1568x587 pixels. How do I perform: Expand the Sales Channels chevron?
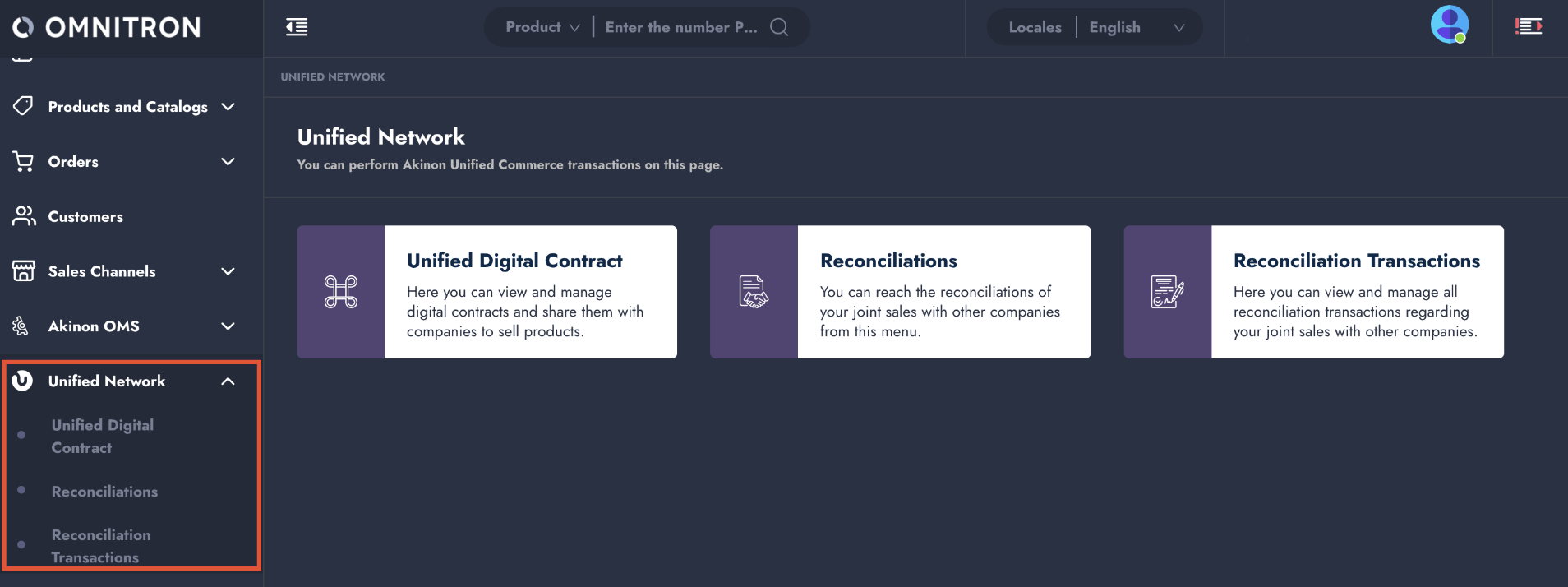tap(228, 271)
